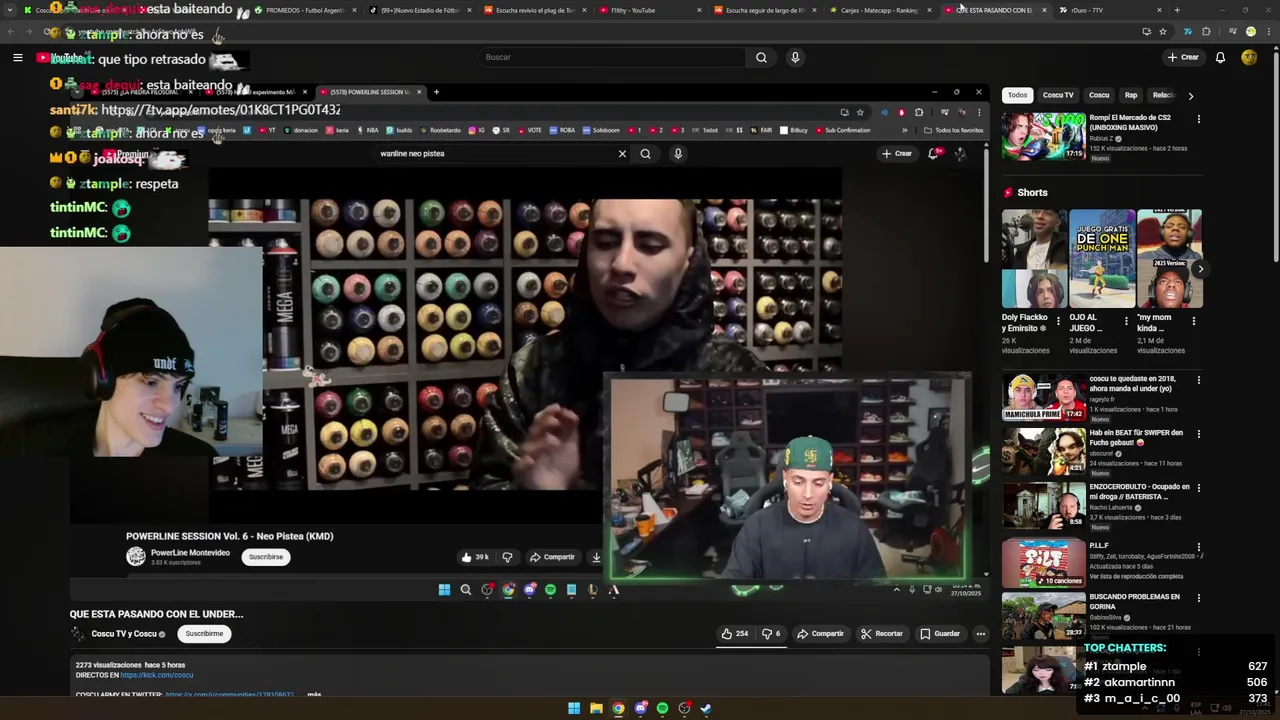This screenshot has height=720, width=1280.
Task: Clear the 'wanline neo pistea' search in embedded video
Action: point(622,154)
